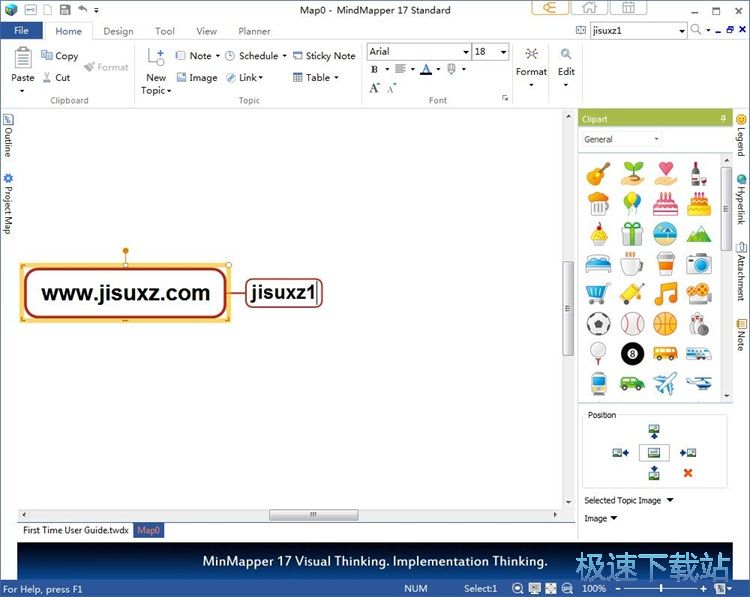Image resolution: width=750 pixels, height=597 pixels.
Task: Increase font size with large A
Action: [x=375, y=88]
